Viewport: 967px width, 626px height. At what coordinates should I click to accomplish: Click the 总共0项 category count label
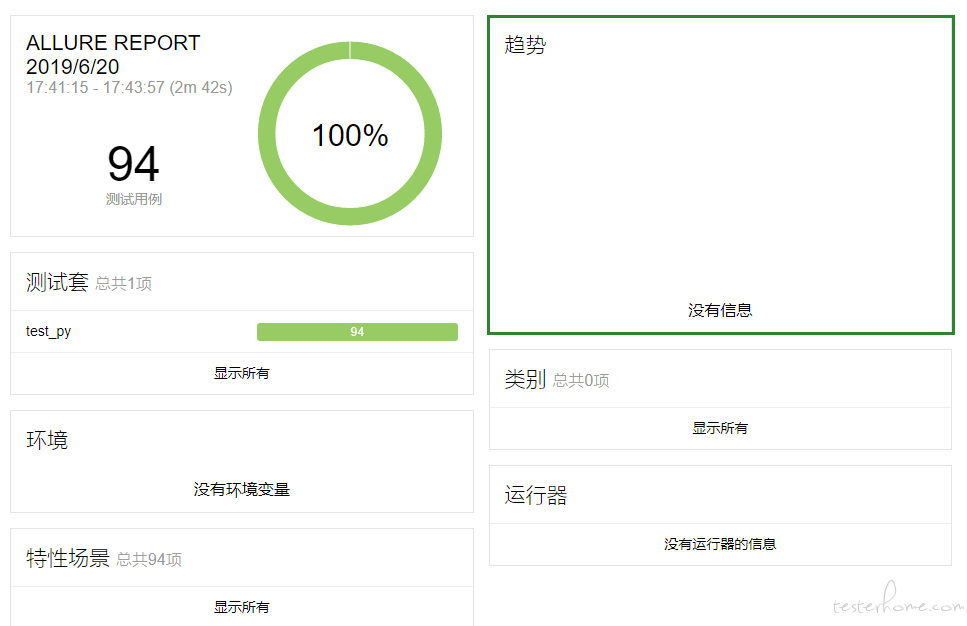tap(581, 381)
